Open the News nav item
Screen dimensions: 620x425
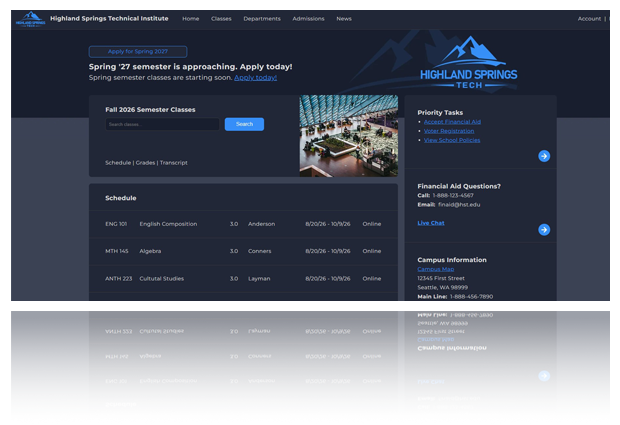344,19
